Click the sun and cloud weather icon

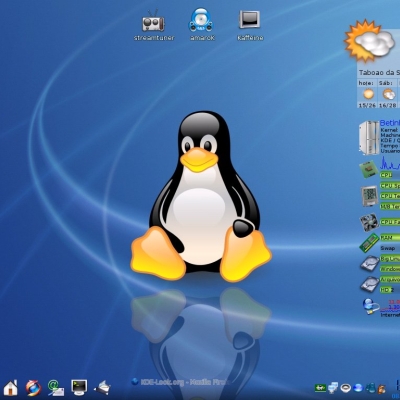point(369,41)
